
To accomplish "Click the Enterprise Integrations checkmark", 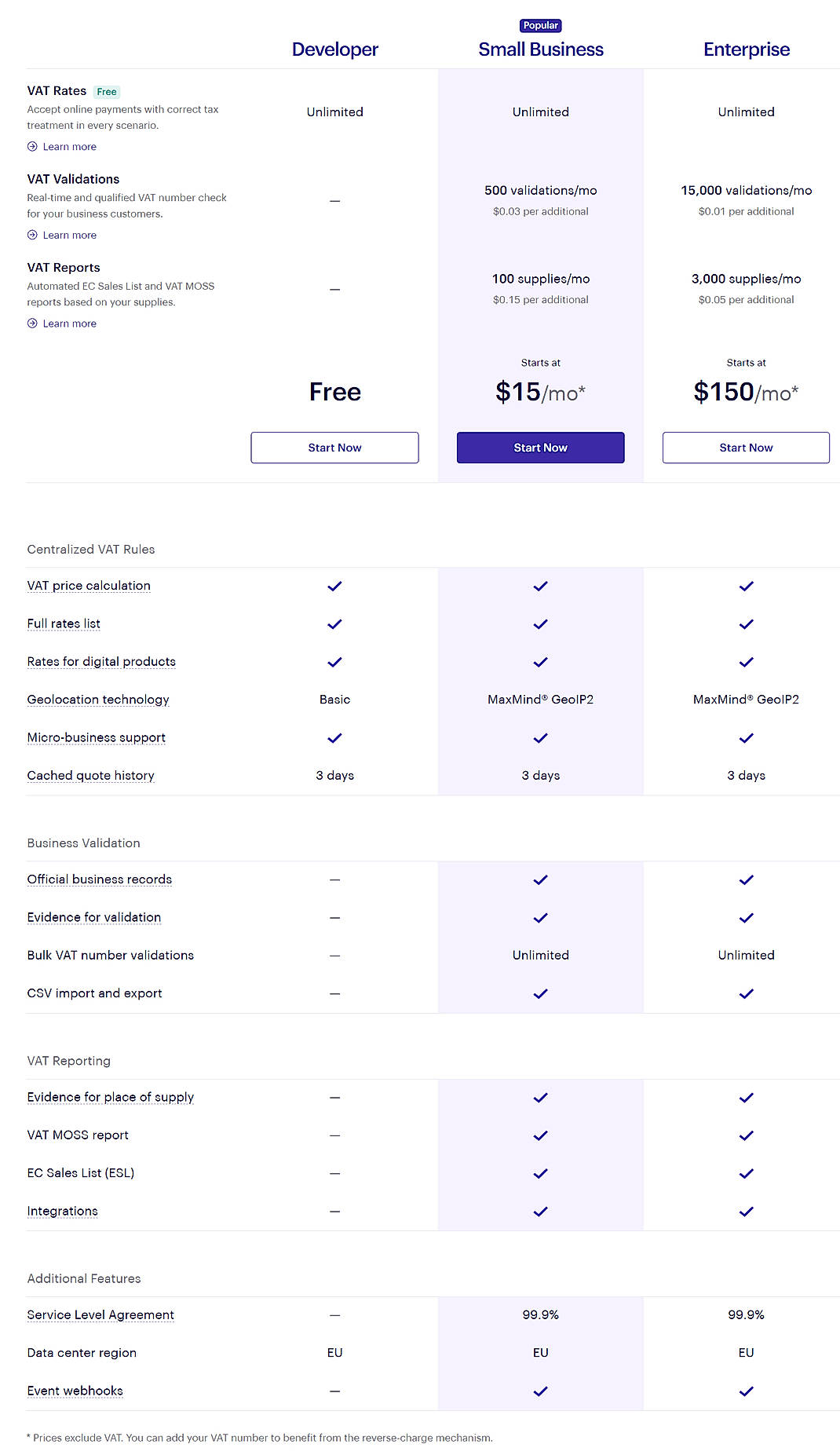I will click(746, 1212).
